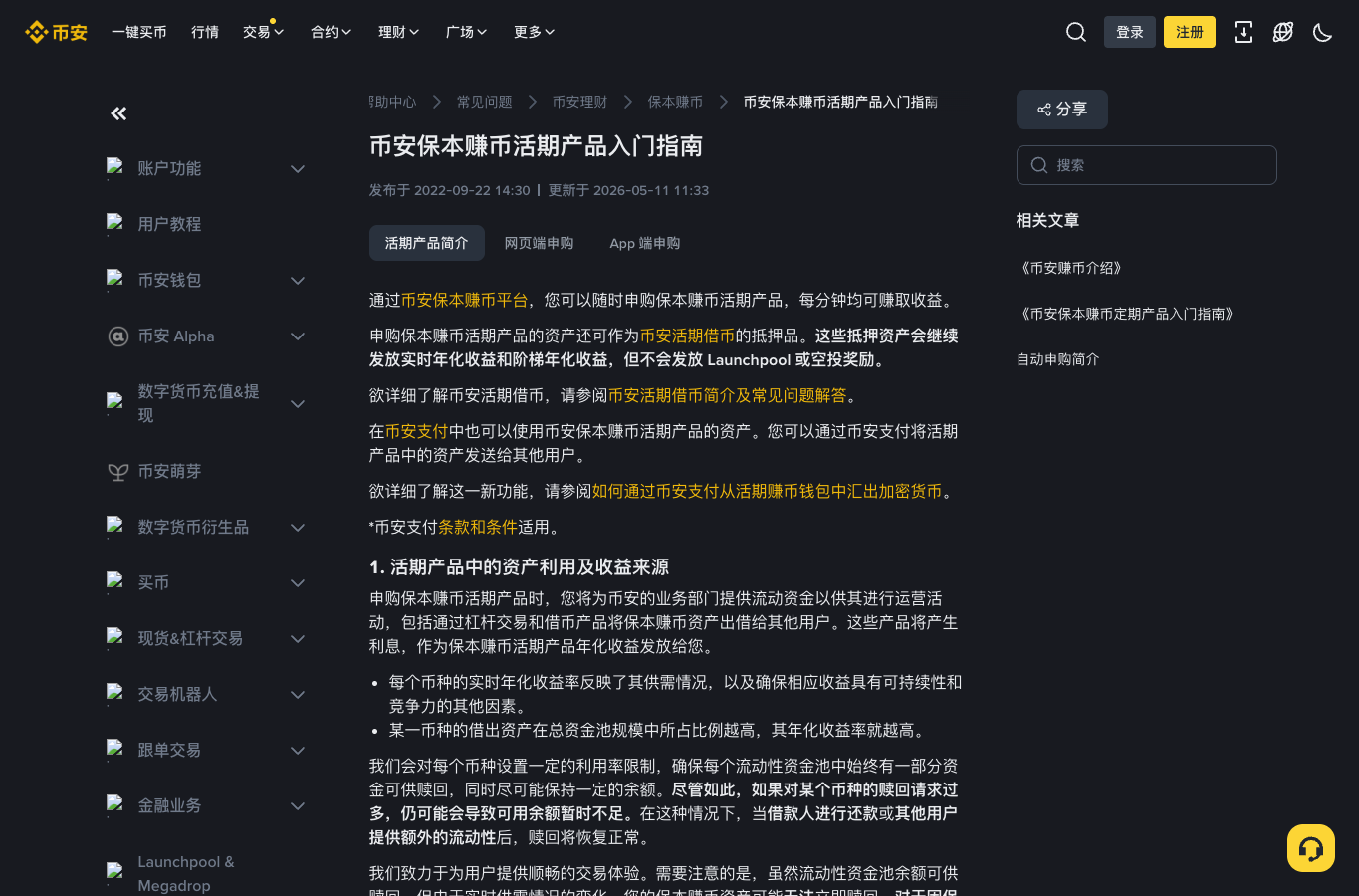Open the 合约 dropdown menu
Image resolution: width=1359 pixels, height=896 pixels.
[332, 32]
